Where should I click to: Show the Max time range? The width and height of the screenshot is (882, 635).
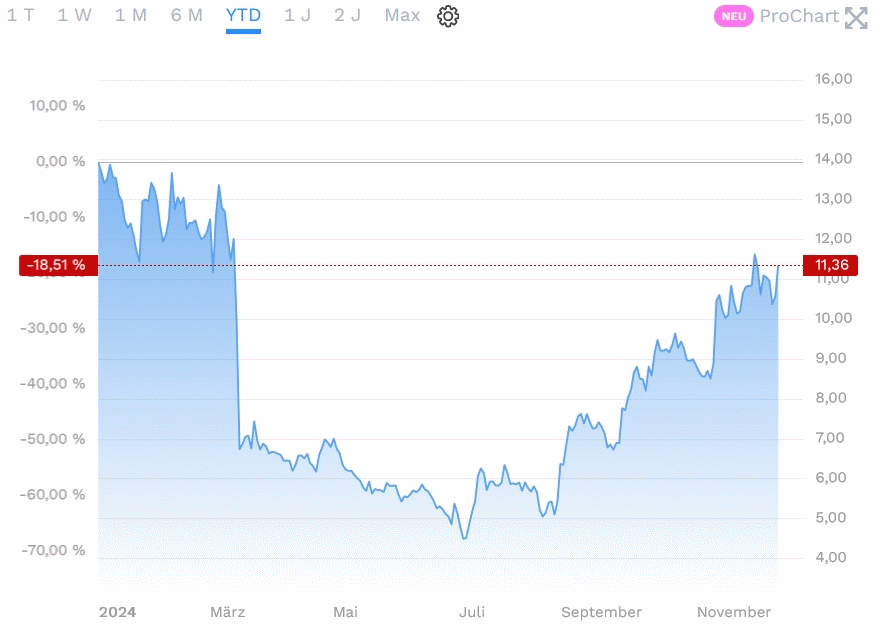[402, 15]
